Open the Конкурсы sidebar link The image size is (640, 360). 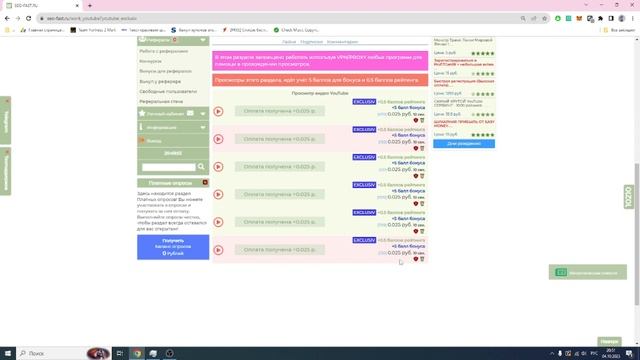tap(151, 61)
